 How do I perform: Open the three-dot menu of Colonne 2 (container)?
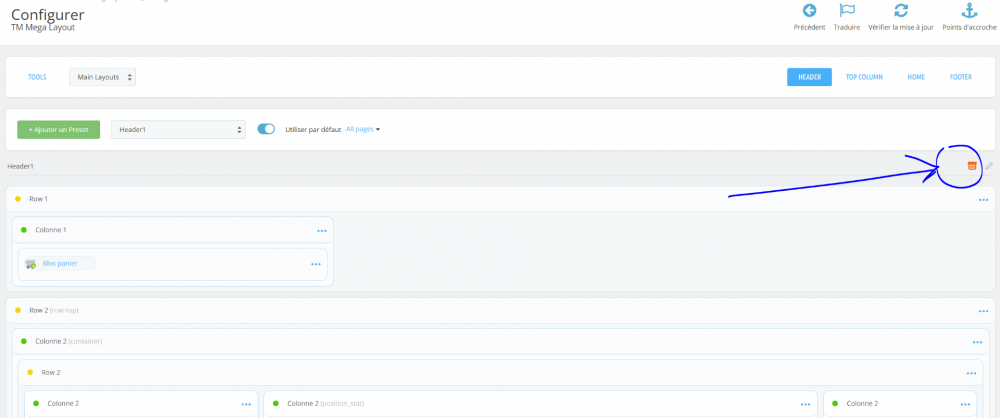[978, 342]
